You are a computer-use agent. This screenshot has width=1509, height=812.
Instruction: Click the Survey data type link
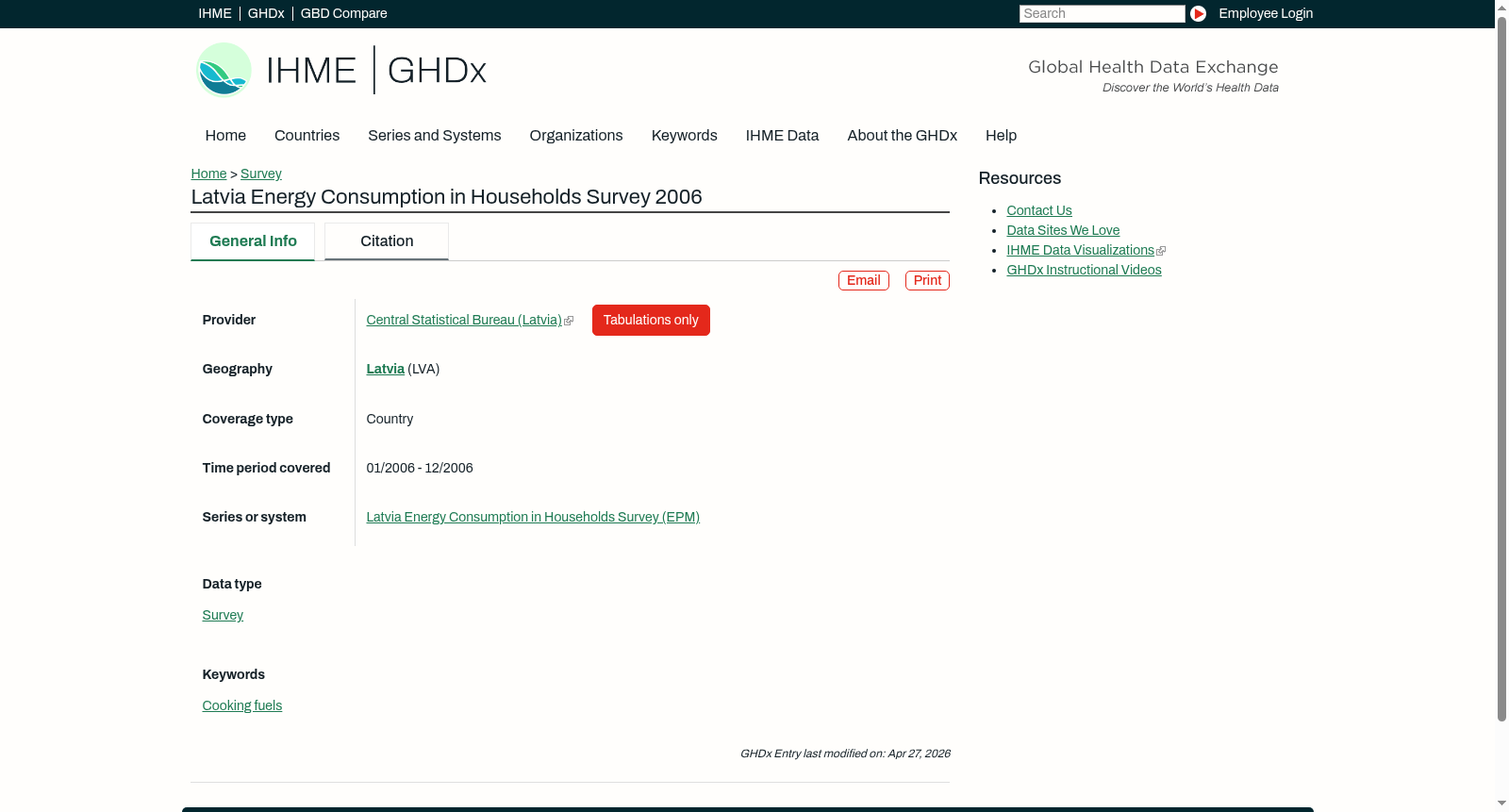(x=223, y=616)
